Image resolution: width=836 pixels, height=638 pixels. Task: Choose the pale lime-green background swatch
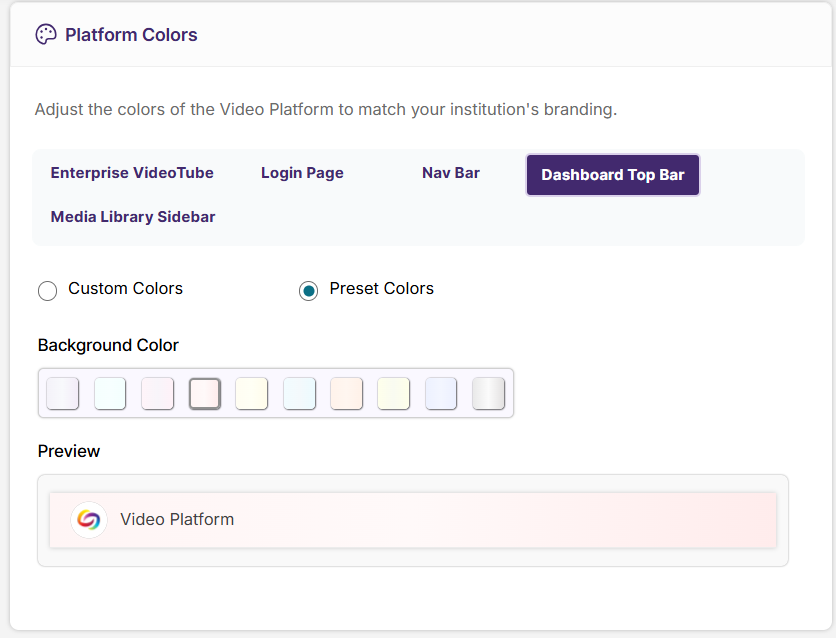pyautogui.click(x=393, y=393)
